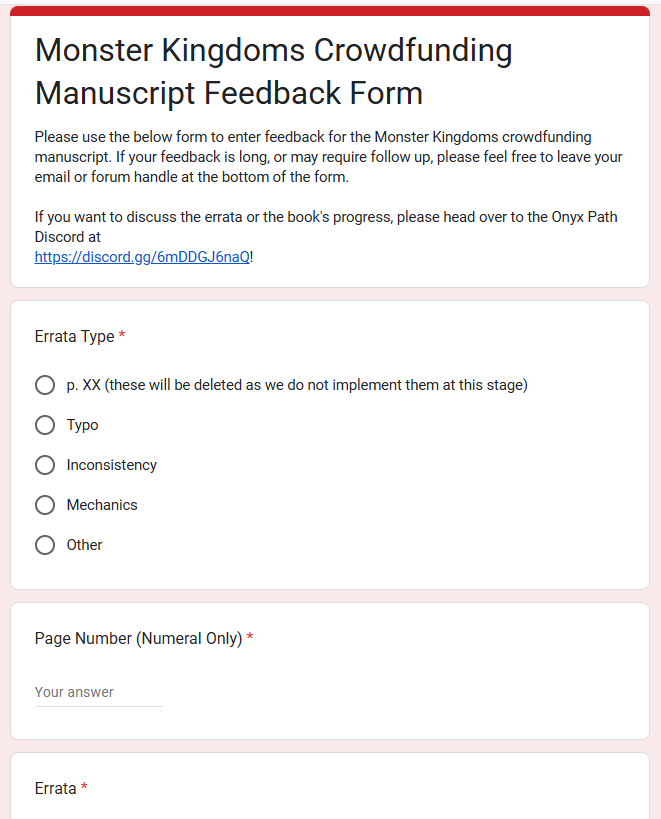Click the 'these will be deleted' option label text
The image size is (661, 819).
point(297,385)
